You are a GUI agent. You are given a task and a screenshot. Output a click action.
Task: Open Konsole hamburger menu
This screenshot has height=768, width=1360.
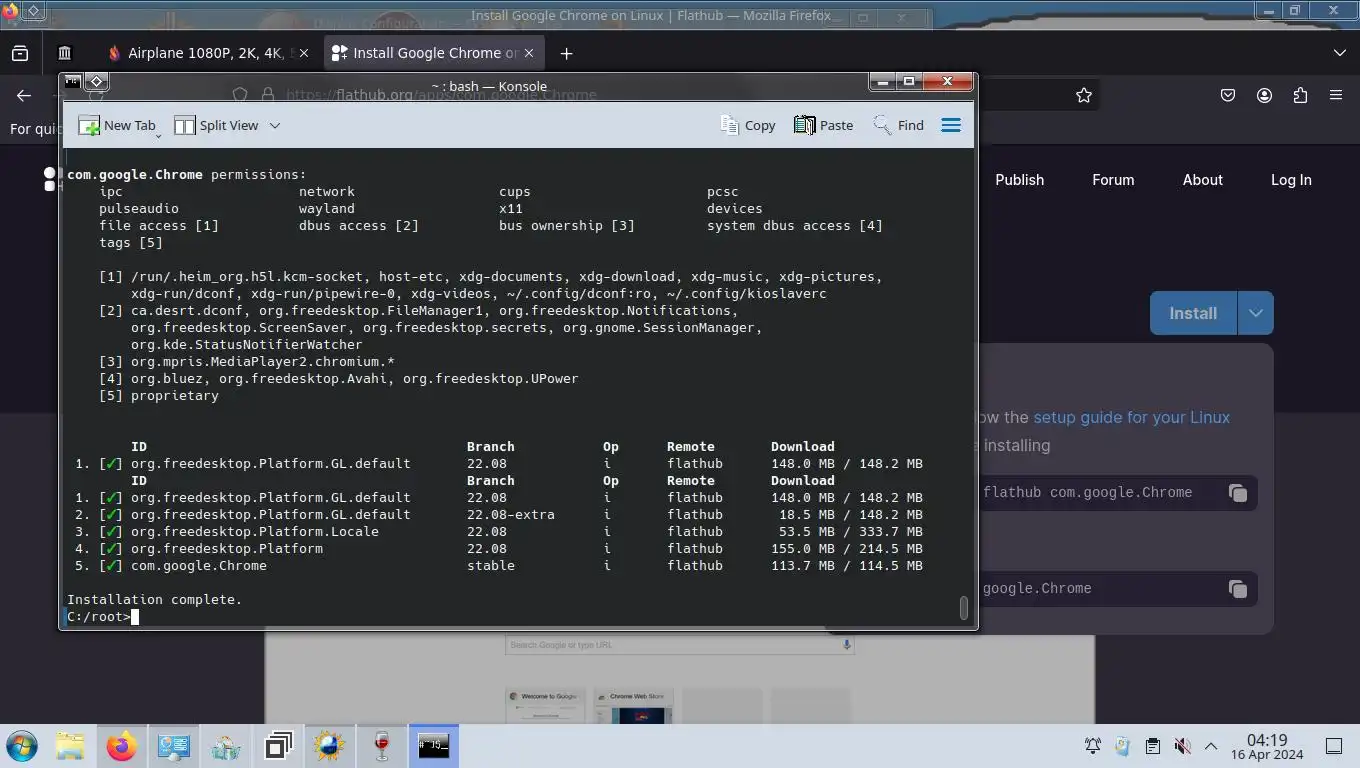click(x=951, y=125)
